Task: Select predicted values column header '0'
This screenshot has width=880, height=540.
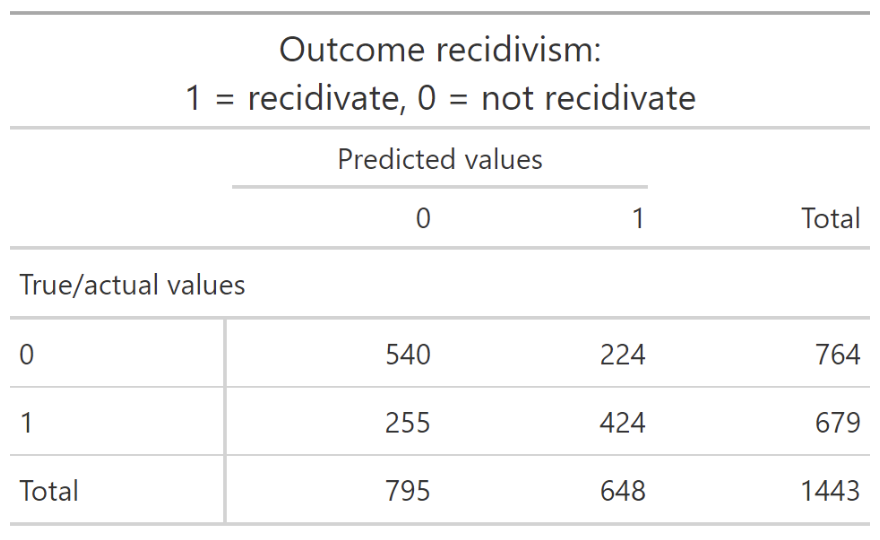Action: 423,218
